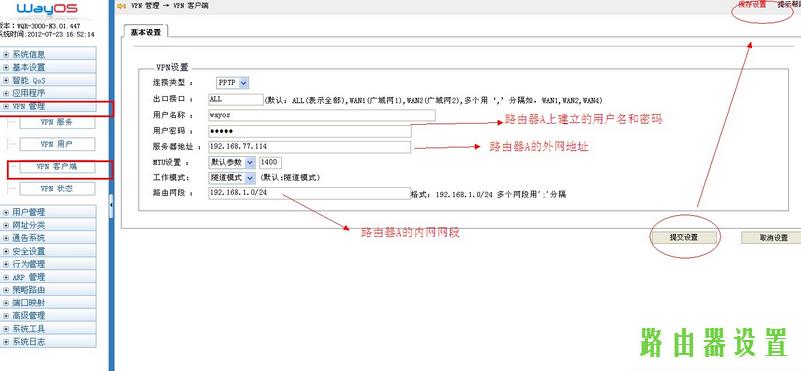The width and height of the screenshot is (801, 371).
Task: Click the 用户名称 field containing wayos
Action: pos(322,115)
